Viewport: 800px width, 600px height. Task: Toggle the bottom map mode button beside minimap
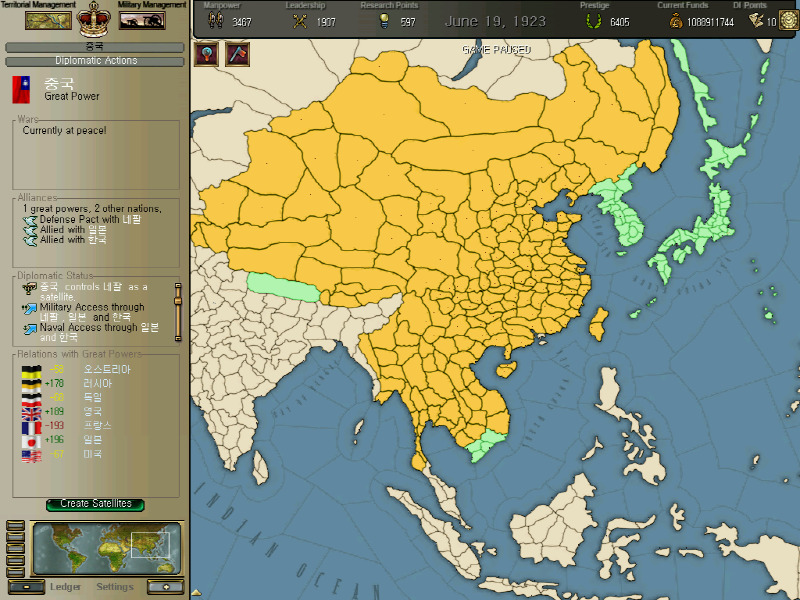[x=15, y=572]
